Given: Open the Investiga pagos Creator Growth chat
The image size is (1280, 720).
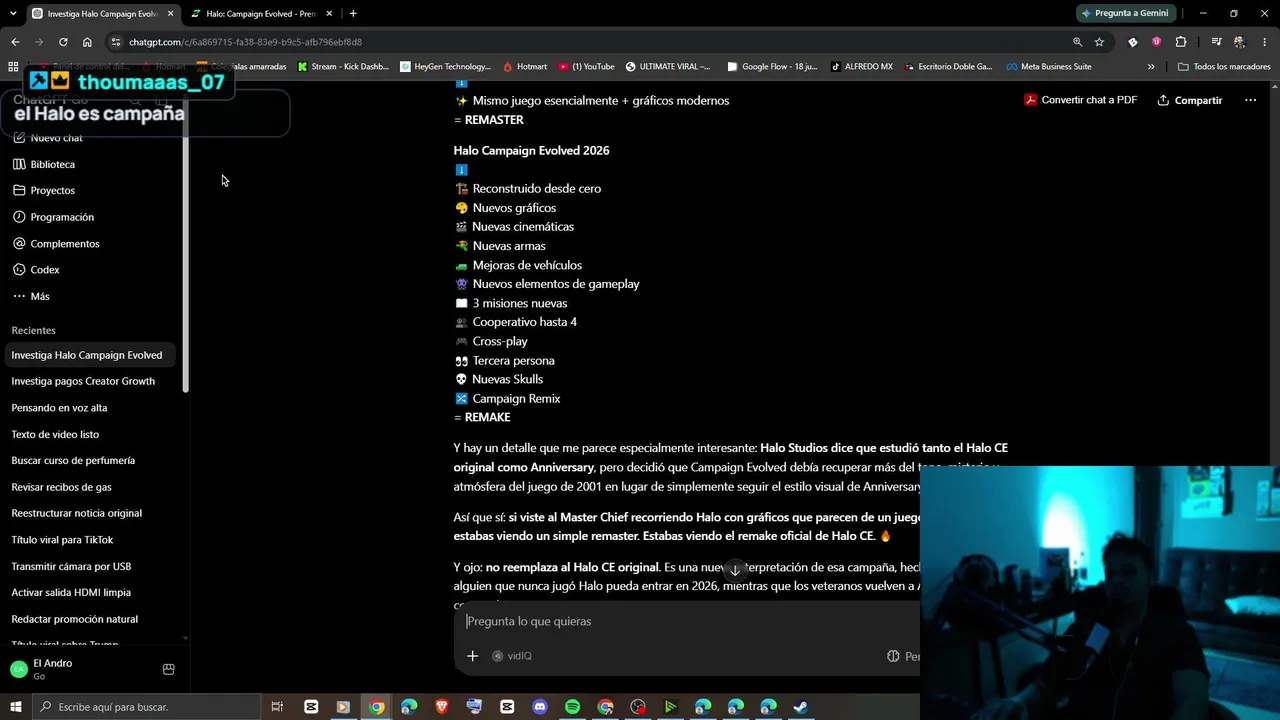Looking at the screenshot, I should 90,381.
